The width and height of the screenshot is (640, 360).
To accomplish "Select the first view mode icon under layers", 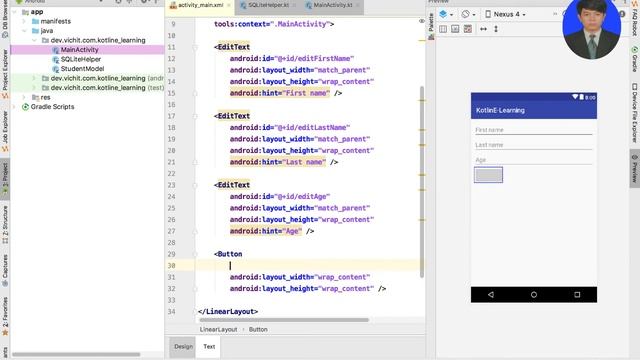I will 443,29.
